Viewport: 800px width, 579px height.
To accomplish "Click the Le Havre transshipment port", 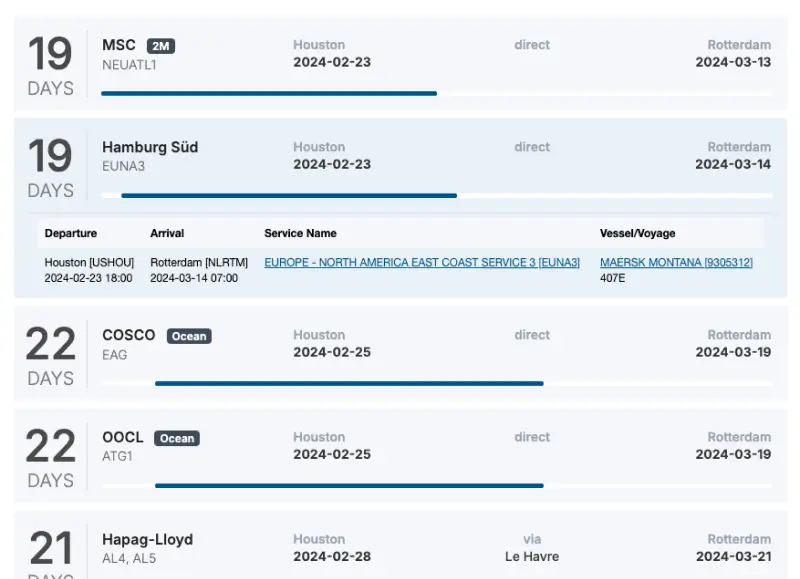I will tap(532, 556).
